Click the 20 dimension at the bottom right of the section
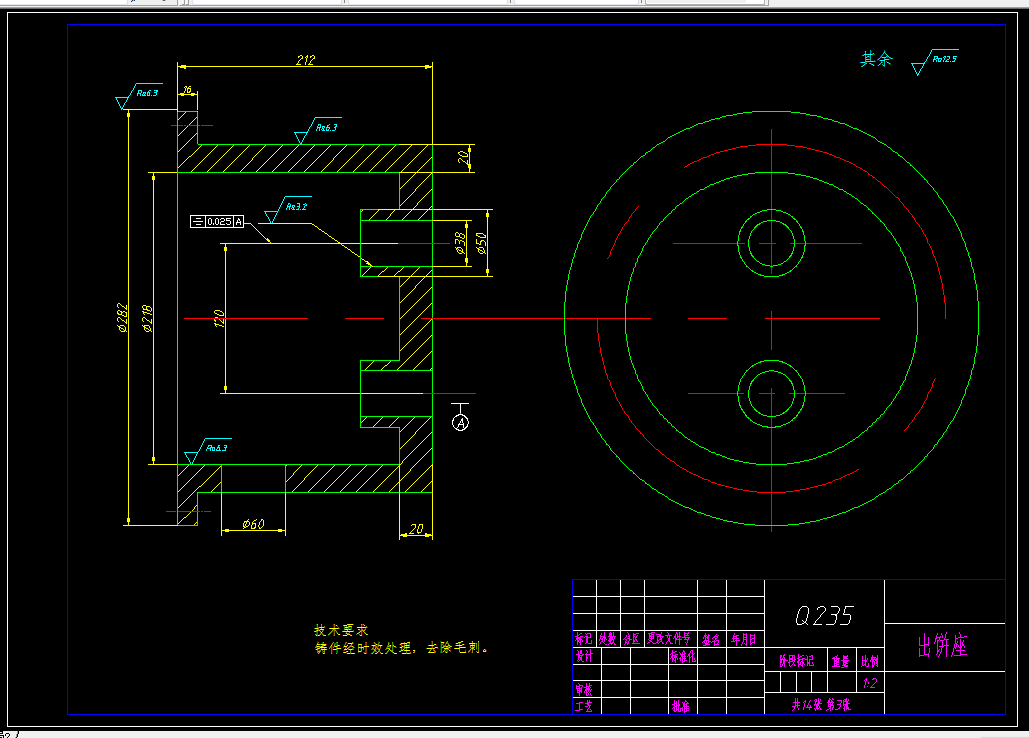This screenshot has height=738, width=1029. click(x=417, y=529)
